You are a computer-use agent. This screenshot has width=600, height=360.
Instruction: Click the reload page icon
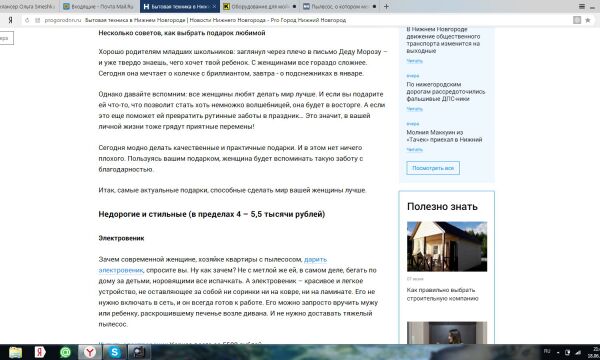(x=27, y=20)
